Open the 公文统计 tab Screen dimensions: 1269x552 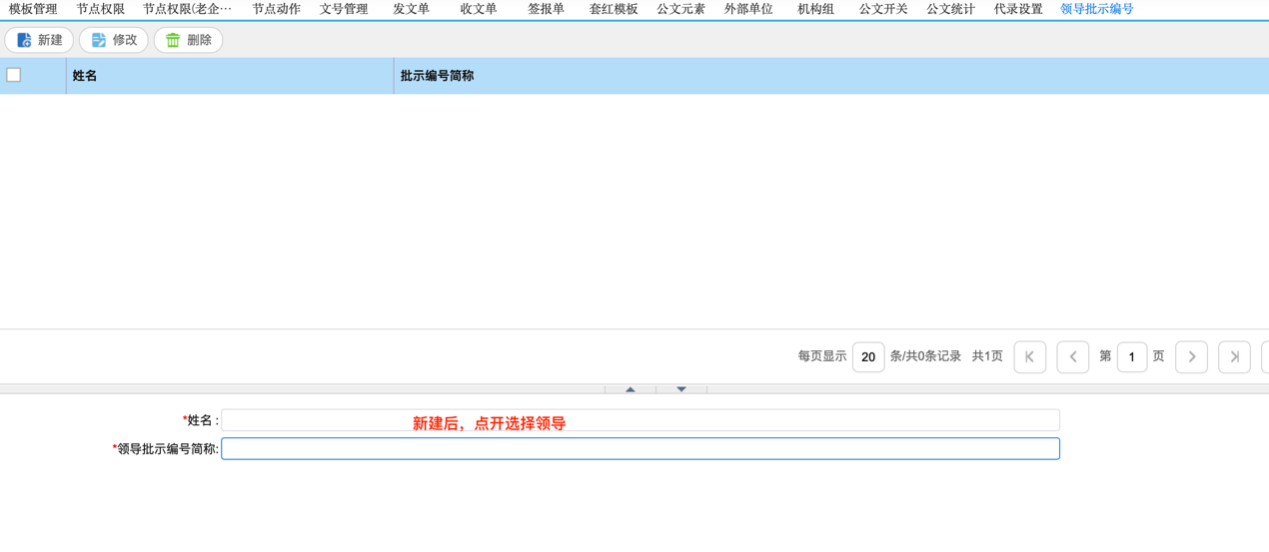(x=950, y=9)
